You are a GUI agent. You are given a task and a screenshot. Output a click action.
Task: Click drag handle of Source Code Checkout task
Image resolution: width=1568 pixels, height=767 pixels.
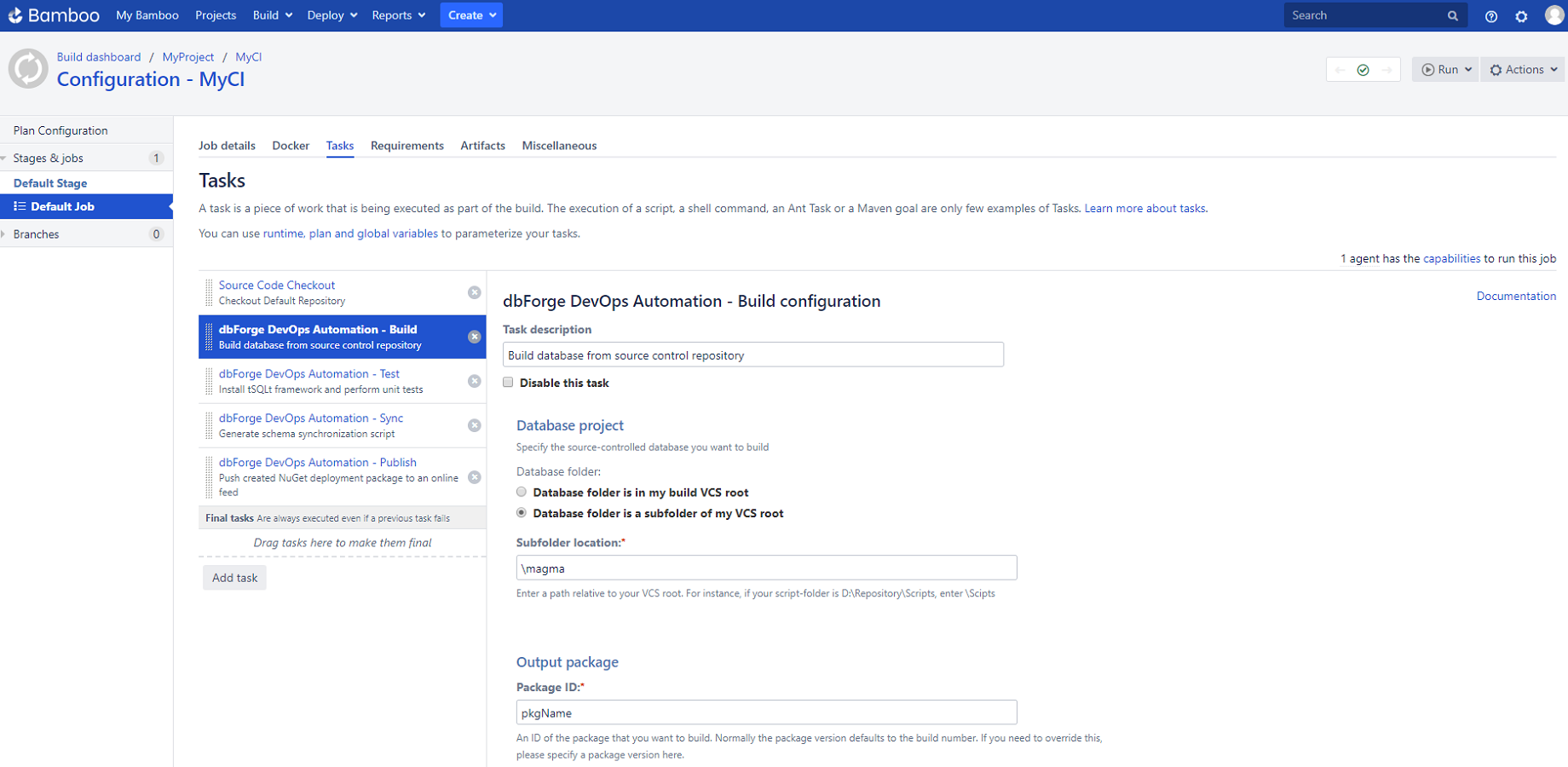click(209, 292)
